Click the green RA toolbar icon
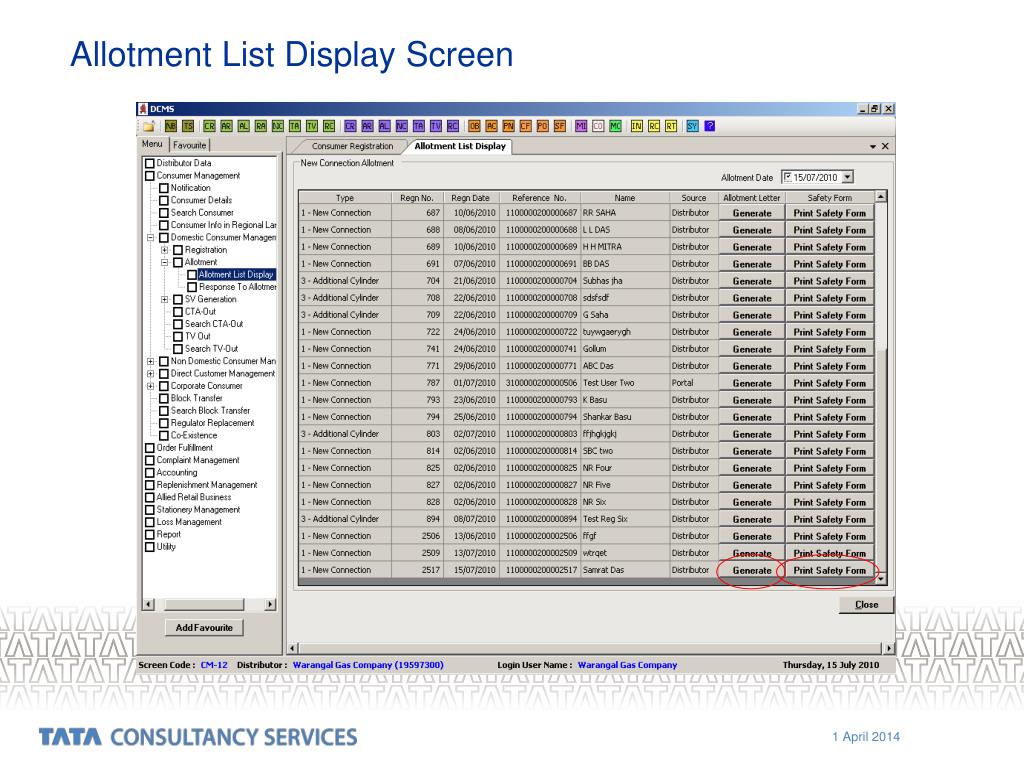This screenshot has width=1024, height=768. click(x=261, y=126)
